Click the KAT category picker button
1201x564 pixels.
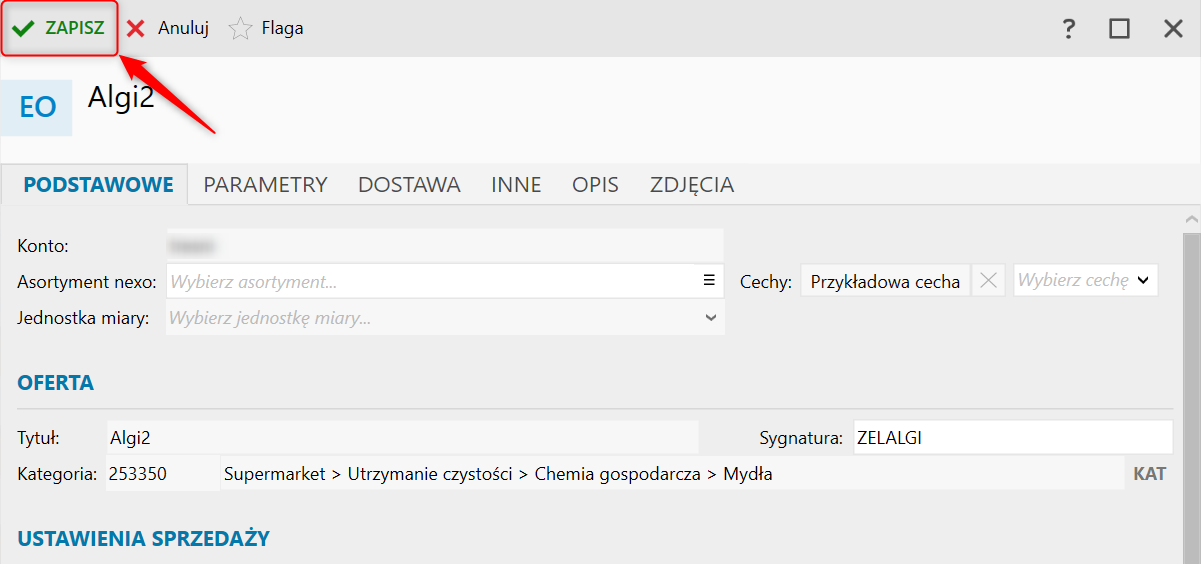(1150, 474)
